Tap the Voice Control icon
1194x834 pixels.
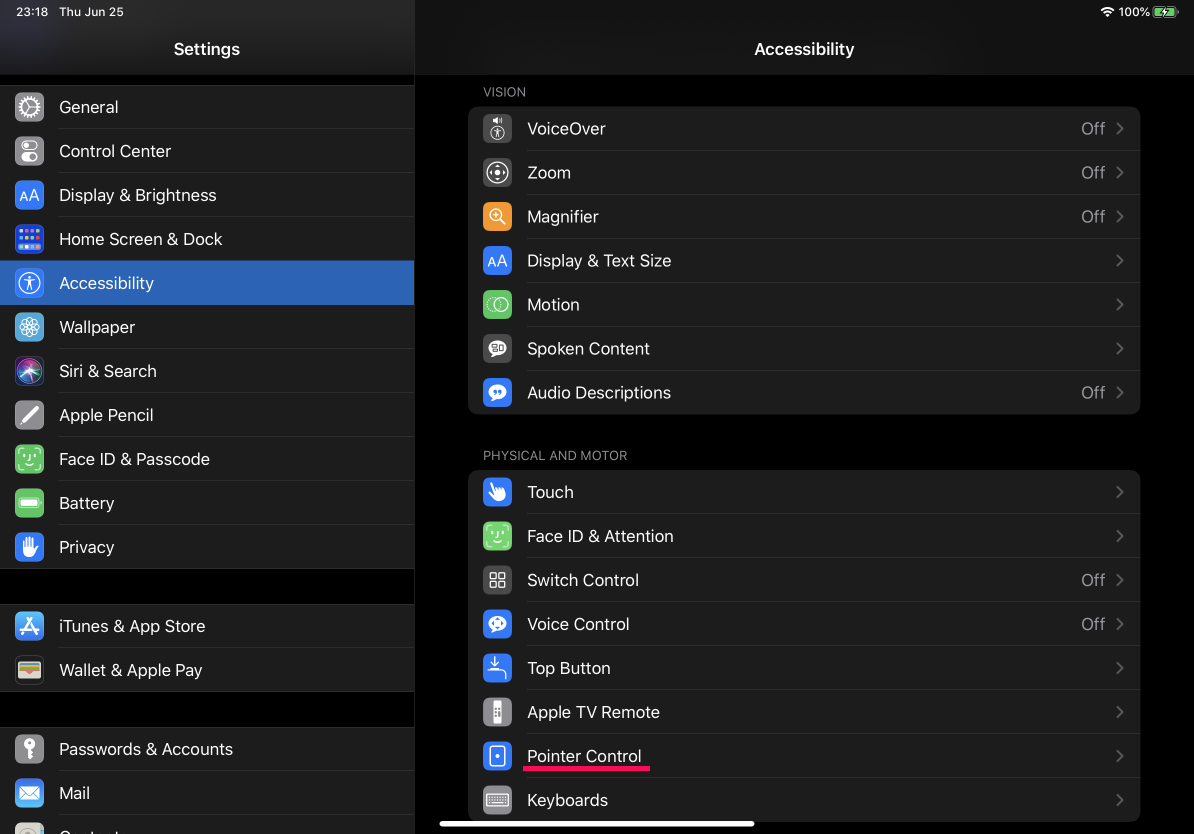point(497,625)
